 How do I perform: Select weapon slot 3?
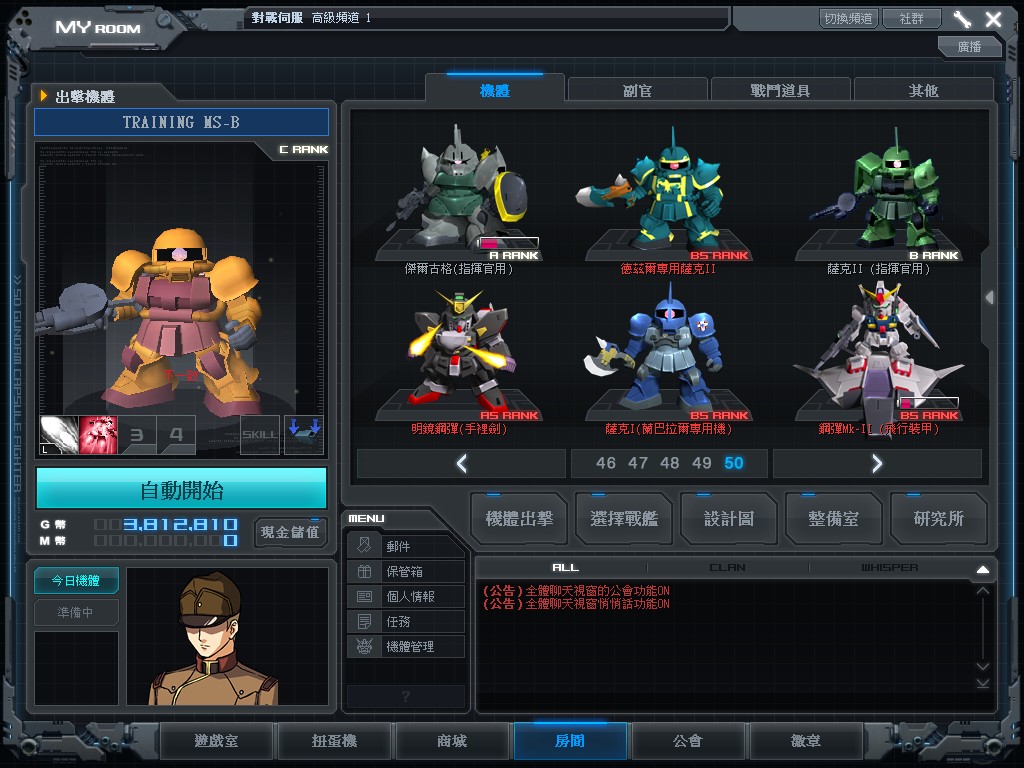(x=137, y=435)
